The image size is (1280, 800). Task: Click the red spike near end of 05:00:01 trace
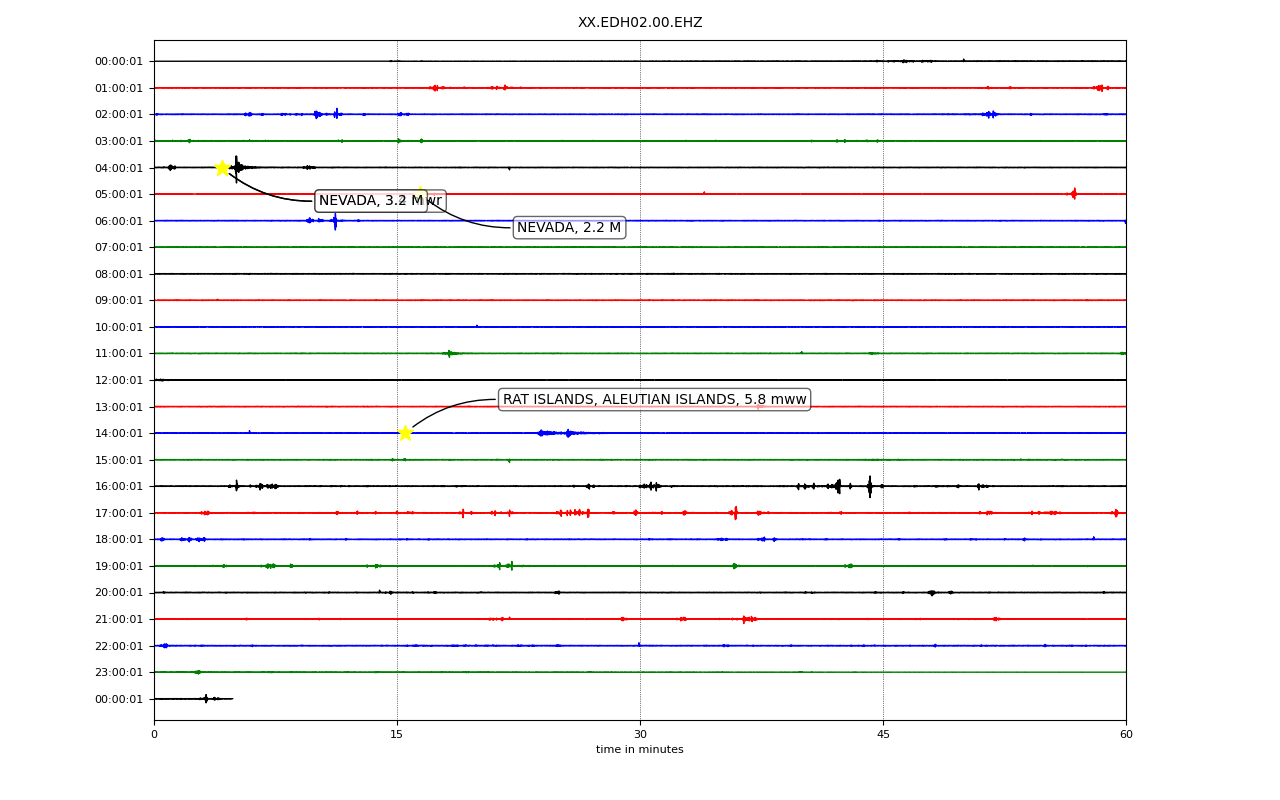(x=1073, y=194)
